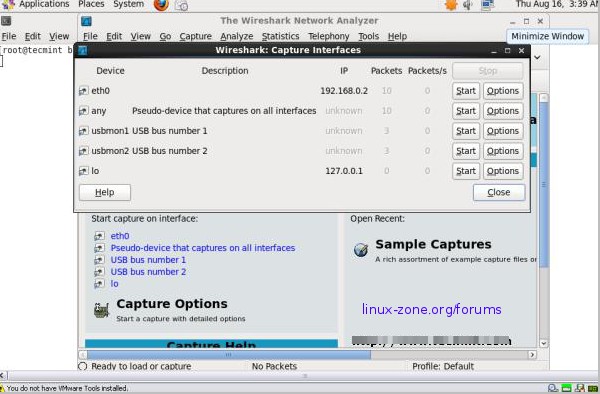Screen dimensions: 600x394
Task: Click the icon beside USB bus number 1 link
Action: [x=99, y=260]
